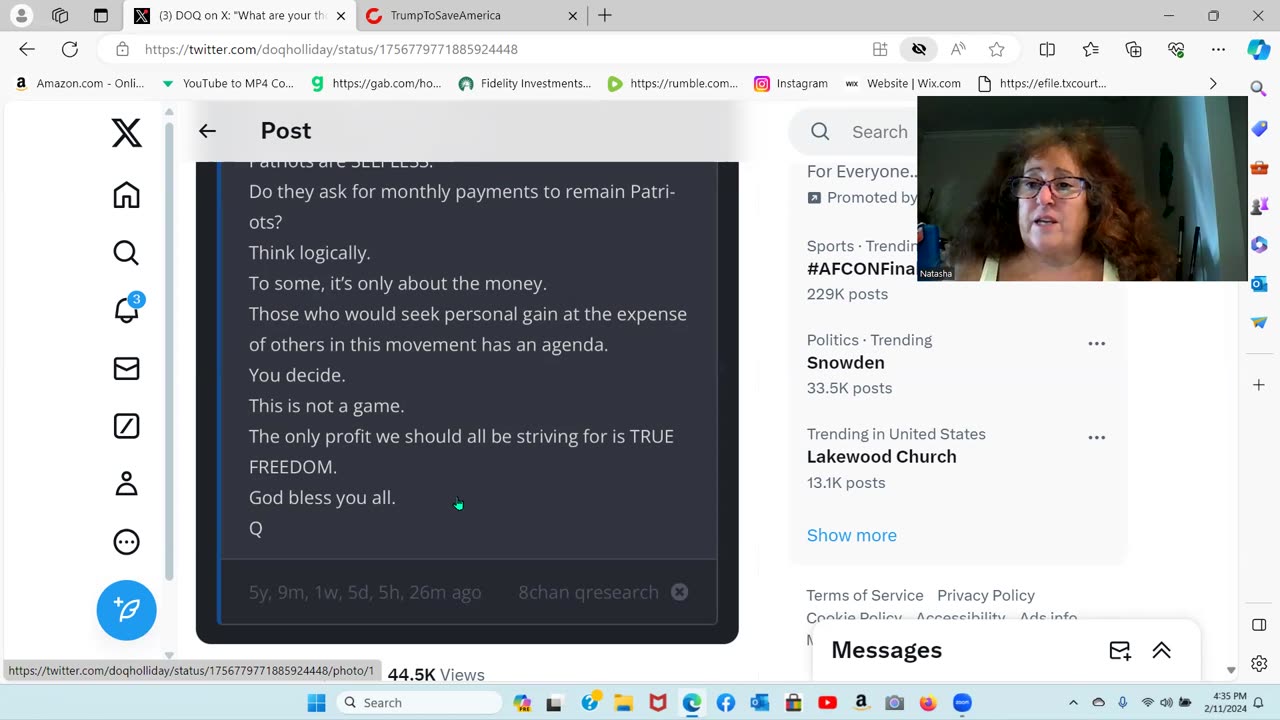
Task: Open Website Wix.com bookmark
Action: point(903,83)
